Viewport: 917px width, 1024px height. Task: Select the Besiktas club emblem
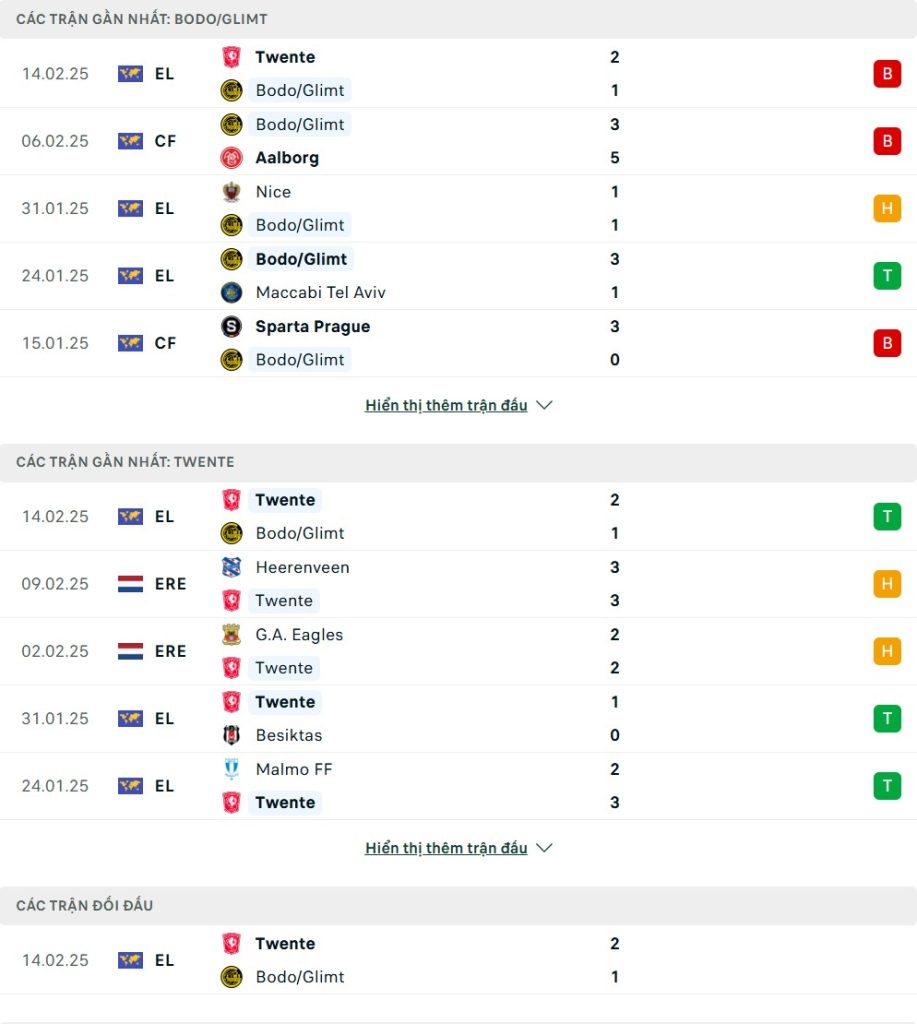[231, 736]
